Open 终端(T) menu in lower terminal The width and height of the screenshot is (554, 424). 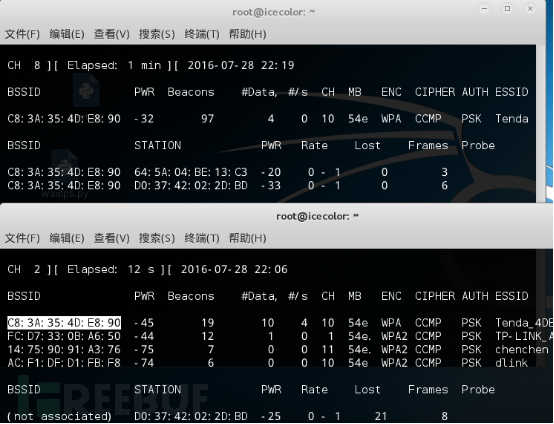point(202,238)
